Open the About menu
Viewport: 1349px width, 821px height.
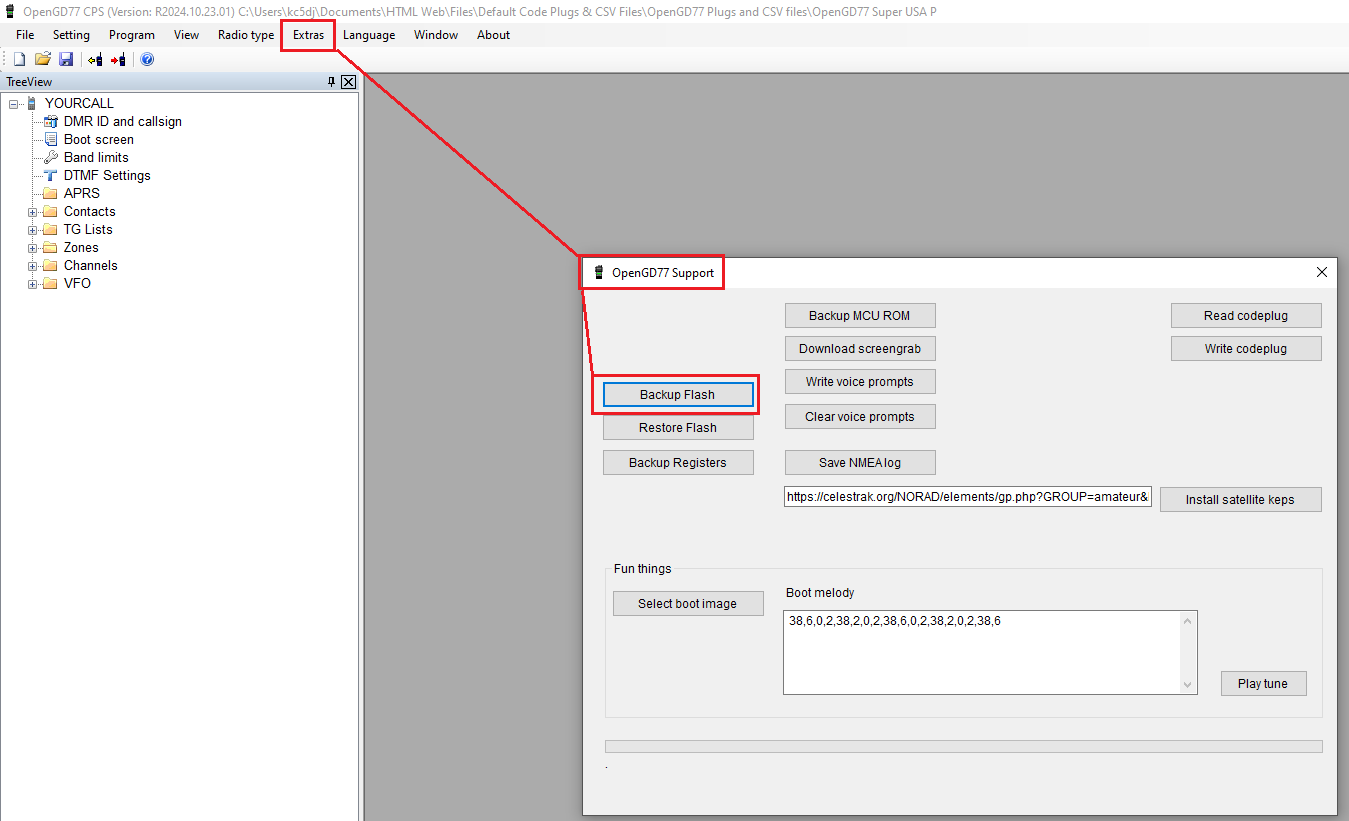point(493,35)
